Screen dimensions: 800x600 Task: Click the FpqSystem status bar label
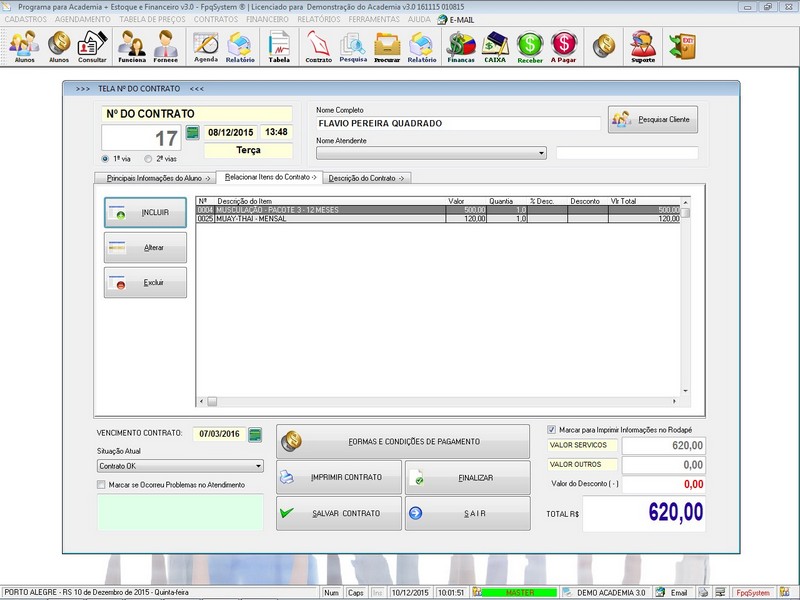(753, 592)
